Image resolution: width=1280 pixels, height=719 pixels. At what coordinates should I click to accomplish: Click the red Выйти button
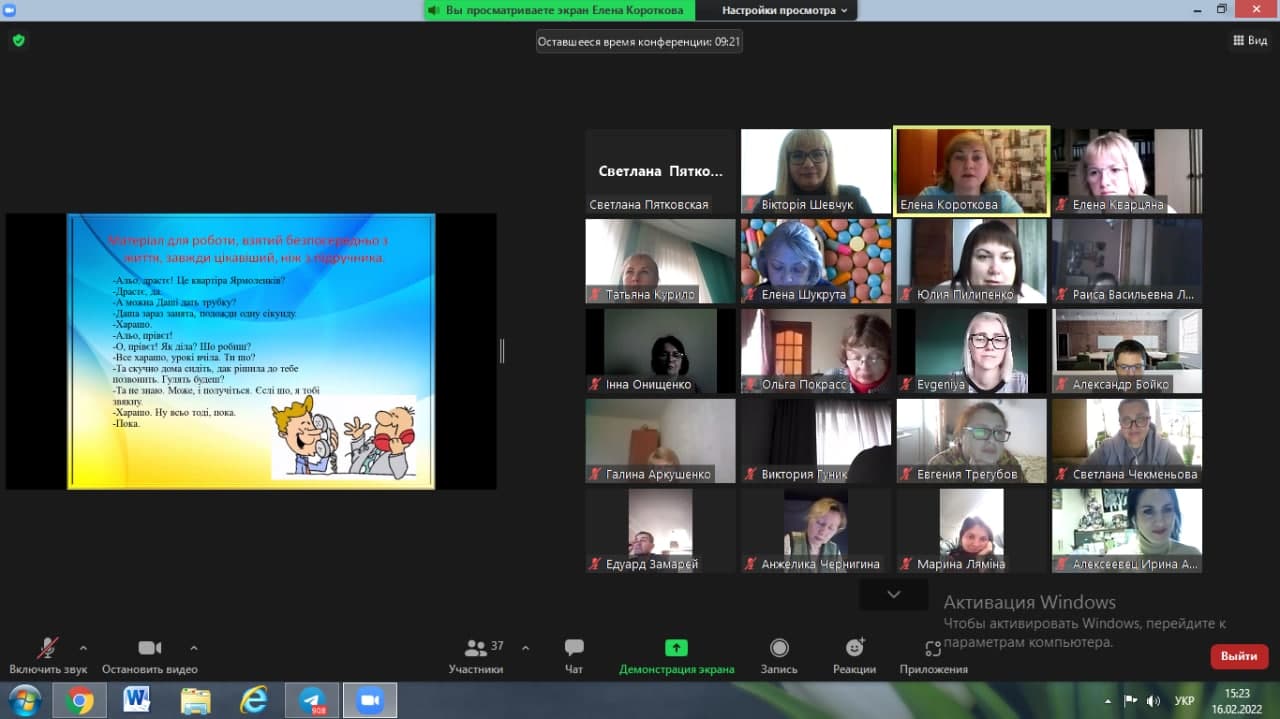(1239, 656)
